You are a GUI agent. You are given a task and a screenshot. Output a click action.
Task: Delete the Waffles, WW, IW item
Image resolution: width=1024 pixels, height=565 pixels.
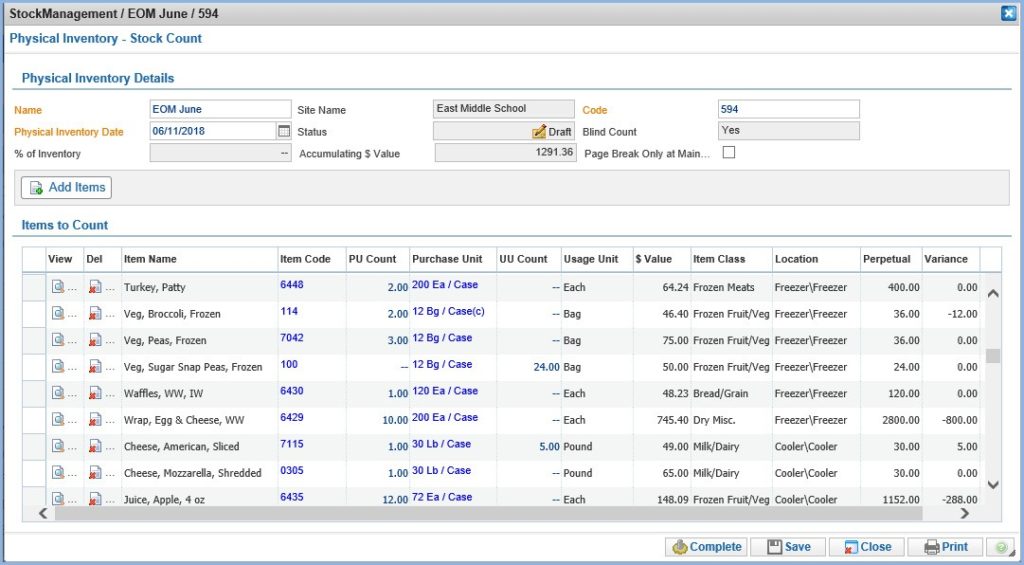click(x=95, y=393)
